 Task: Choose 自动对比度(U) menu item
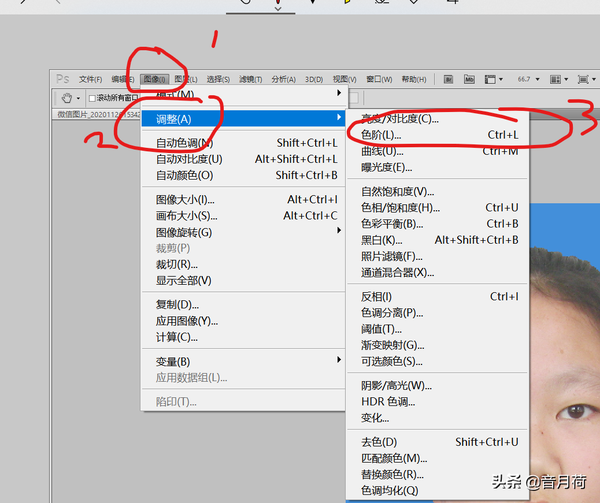pyautogui.click(x=244, y=159)
